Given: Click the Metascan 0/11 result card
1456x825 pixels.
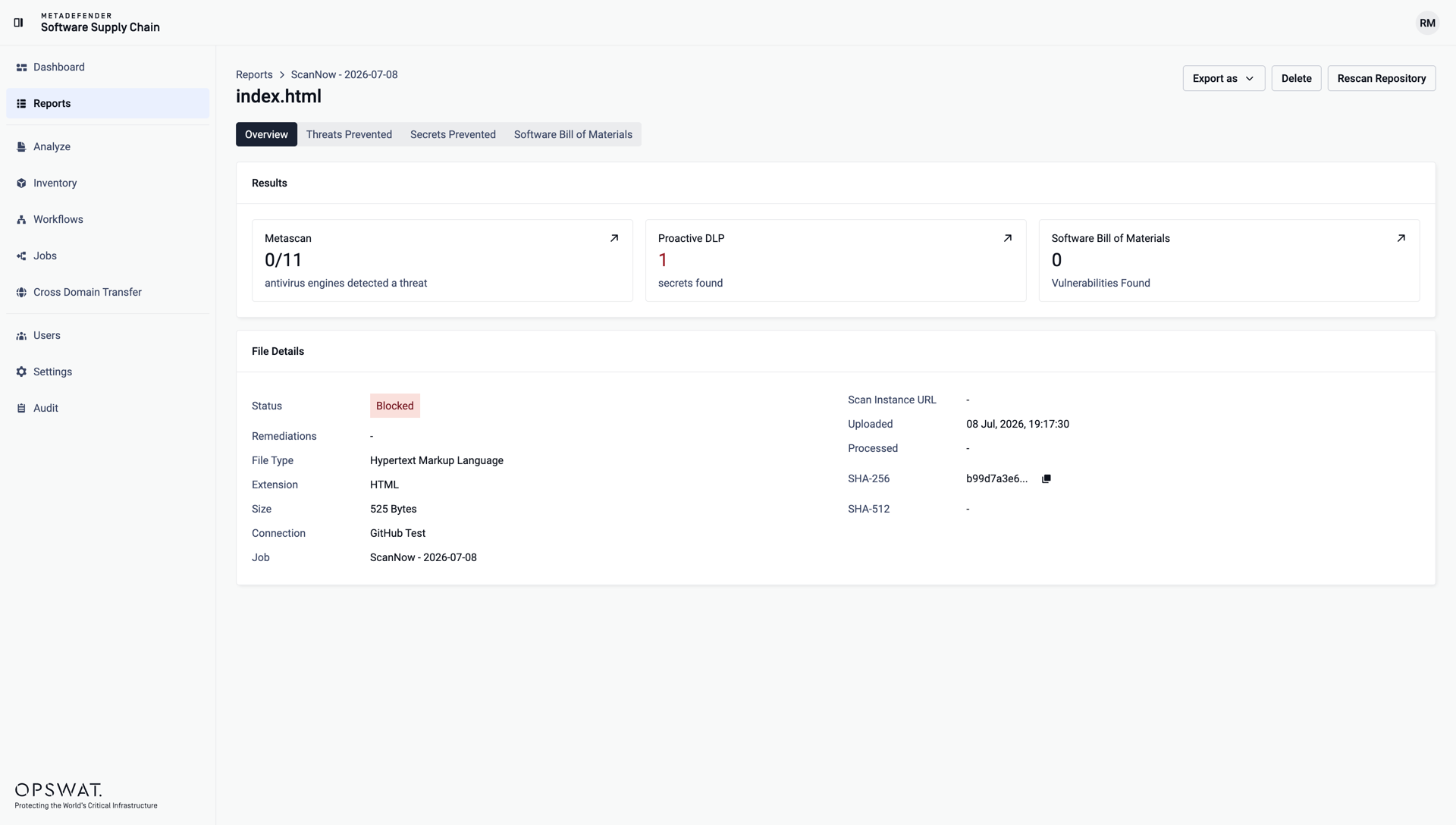Looking at the screenshot, I should [x=442, y=261].
